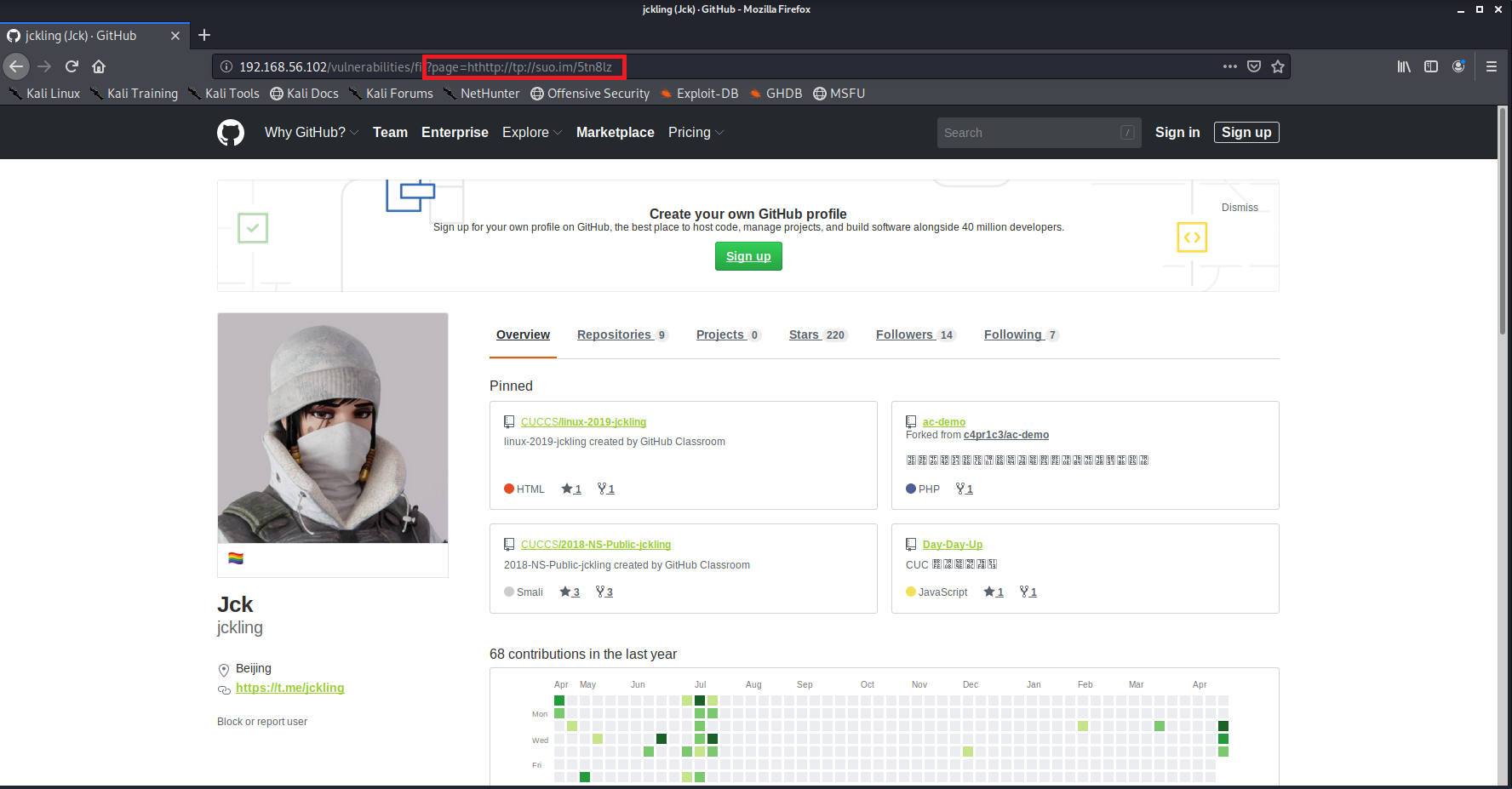Show the Firefox library icon
Screen dimensions: 1512x789
(x=1404, y=66)
